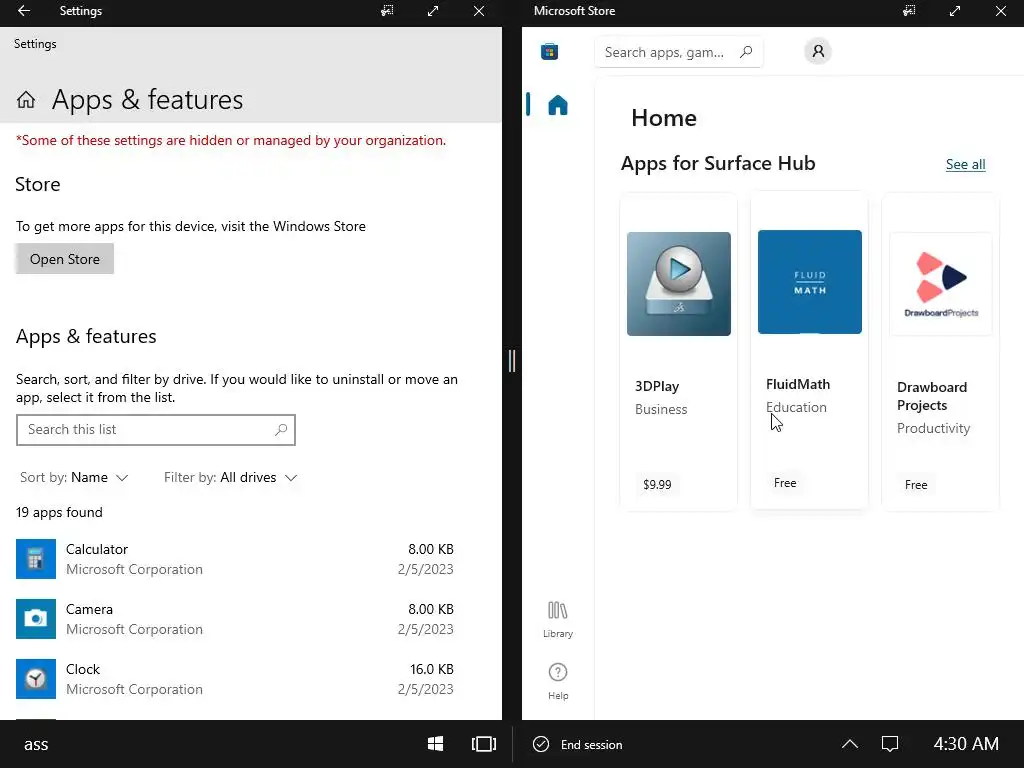Click the search icon in app list box
The height and width of the screenshot is (768, 1024).
(x=281, y=430)
